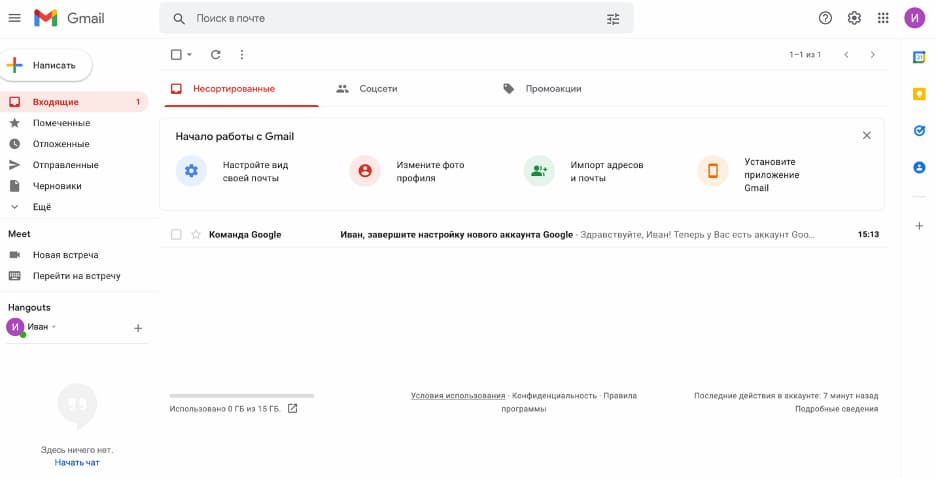This screenshot has height=478, width=936.
Task: Click the search magnifier icon
Action: [178, 18]
